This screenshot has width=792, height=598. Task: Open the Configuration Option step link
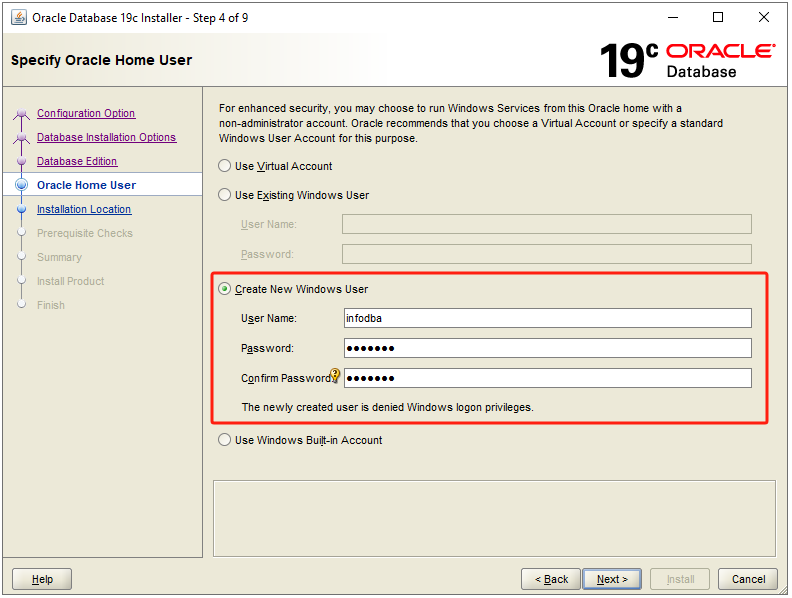pyautogui.click(x=86, y=113)
